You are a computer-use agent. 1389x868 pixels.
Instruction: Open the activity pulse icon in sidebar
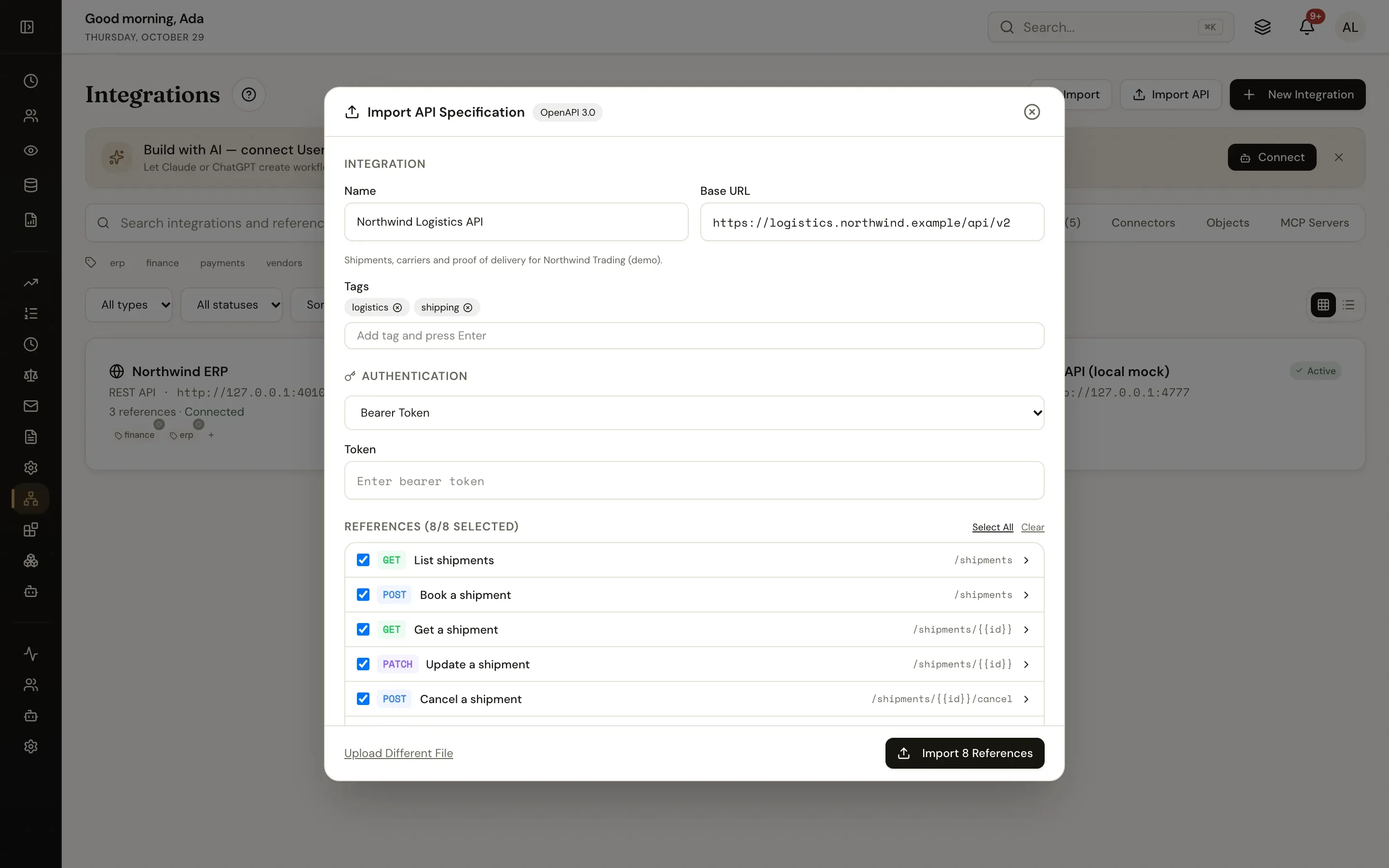point(31,654)
